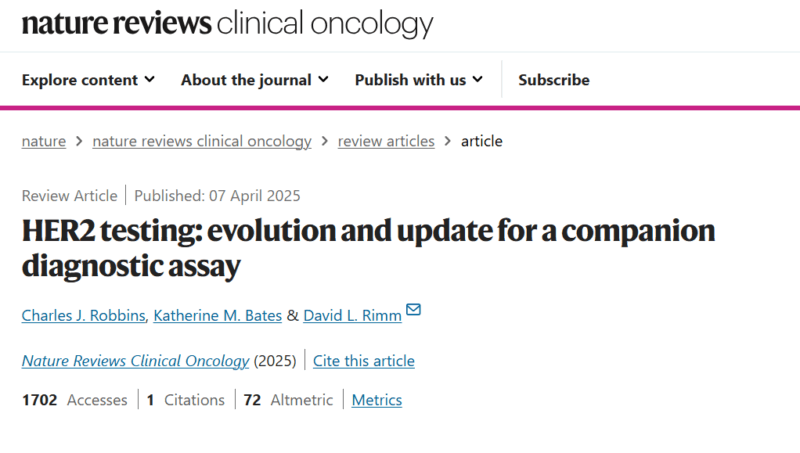The width and height of the screenshot is (800, 453).
Task: Open the Explore content menu
Action: pos(88,80)
